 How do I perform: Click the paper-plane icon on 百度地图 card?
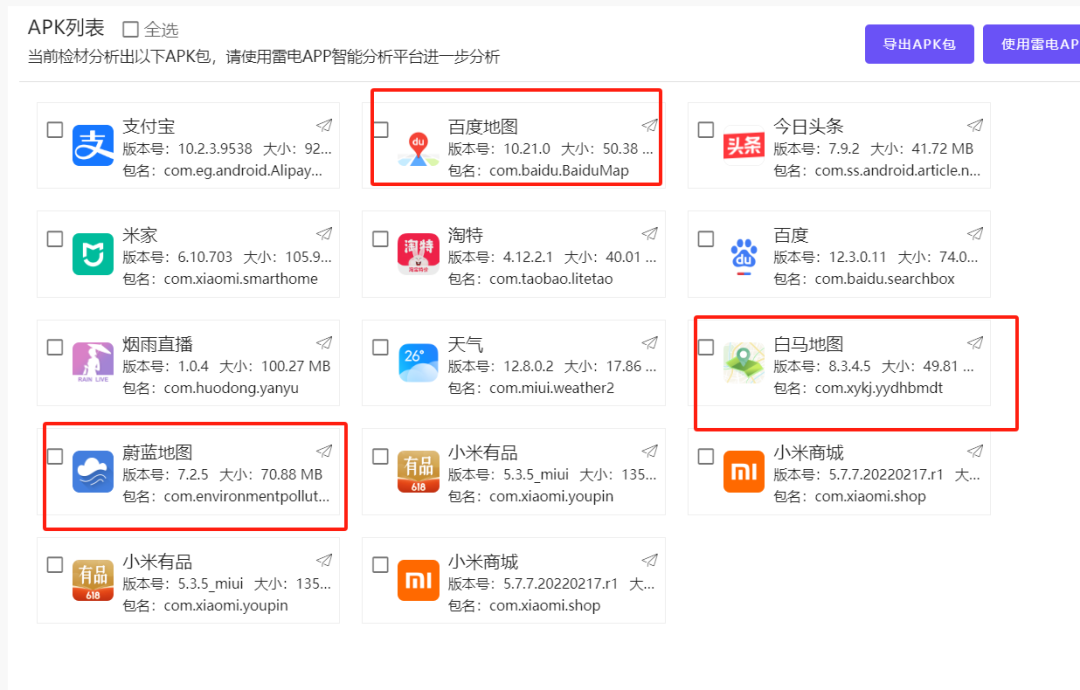(650, 125)
